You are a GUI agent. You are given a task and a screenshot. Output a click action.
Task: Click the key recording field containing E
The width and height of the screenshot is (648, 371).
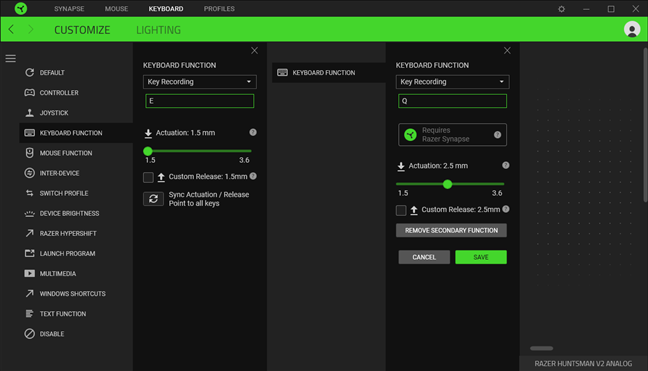[x=200, y=101]
